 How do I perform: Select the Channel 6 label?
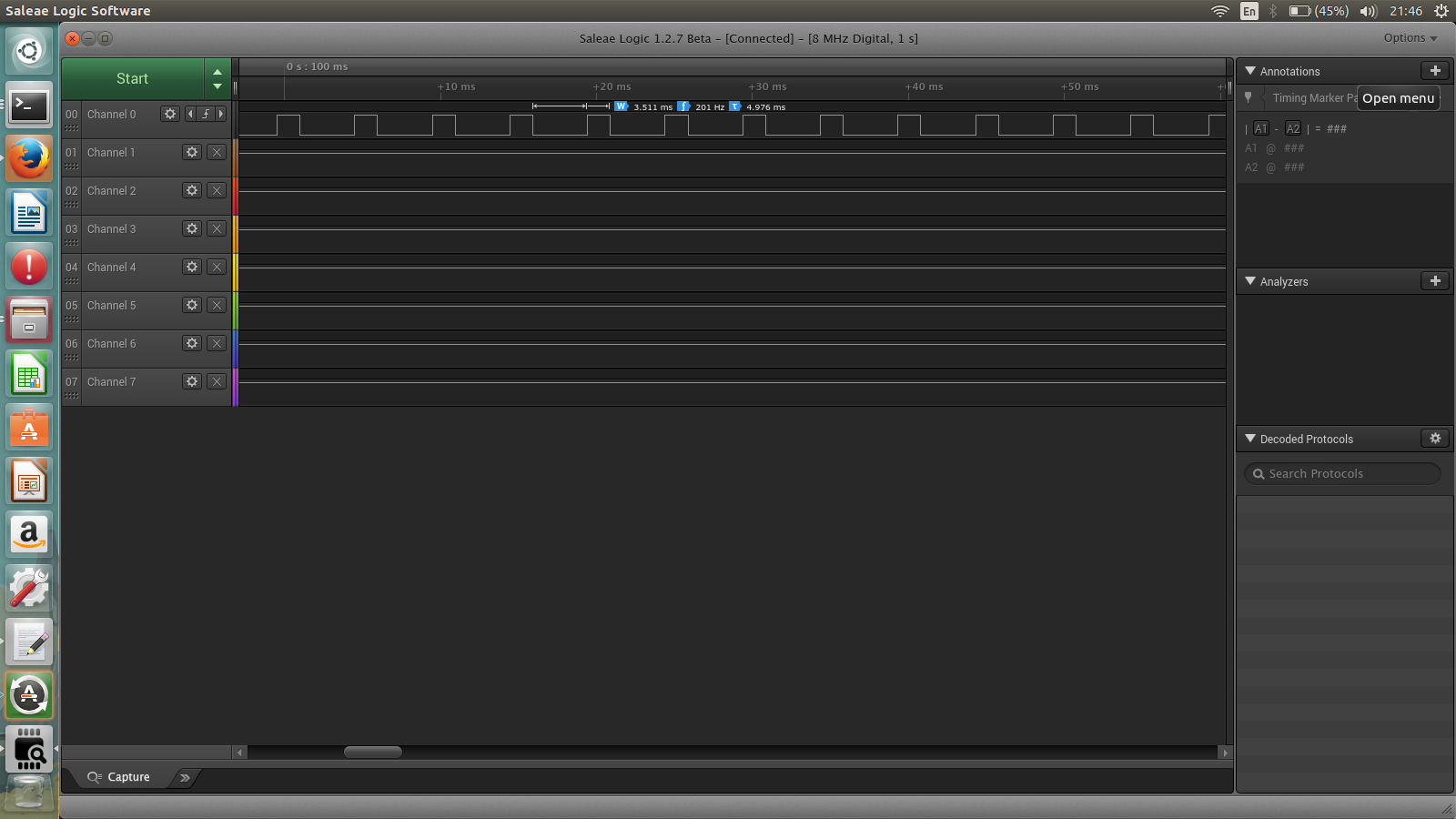(x=112, y=343)
